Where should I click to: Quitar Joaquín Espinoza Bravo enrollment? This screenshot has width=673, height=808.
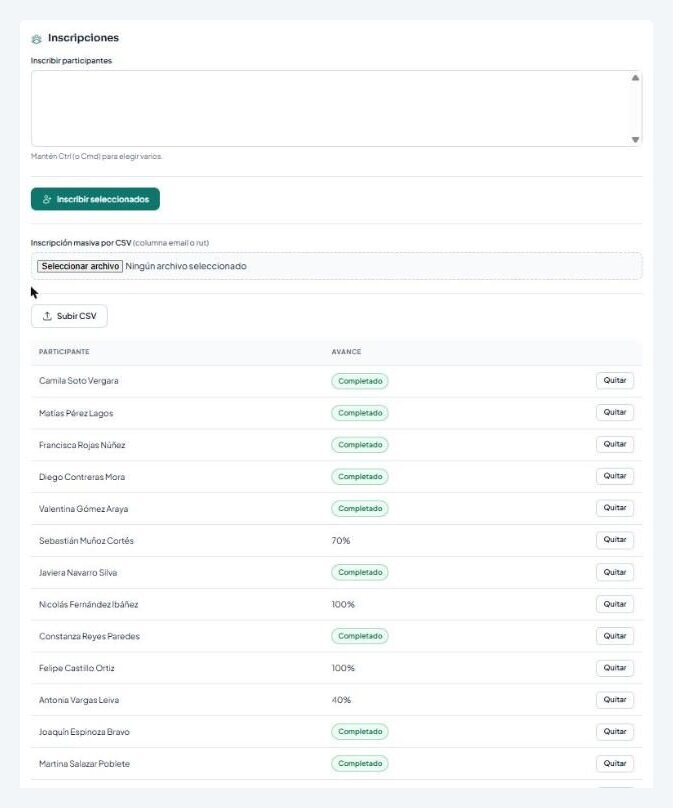615,732
